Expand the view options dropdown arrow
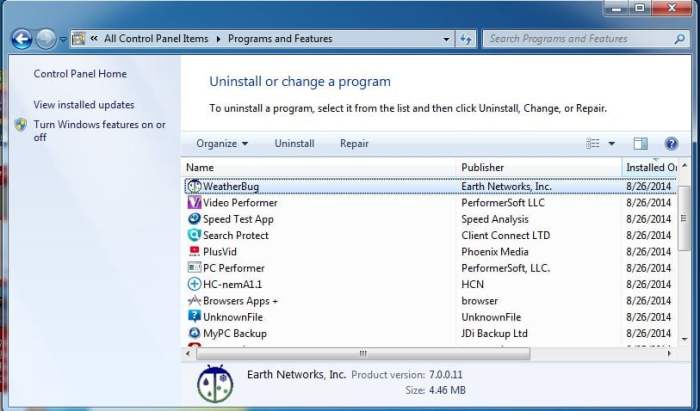 coord(612,144)
